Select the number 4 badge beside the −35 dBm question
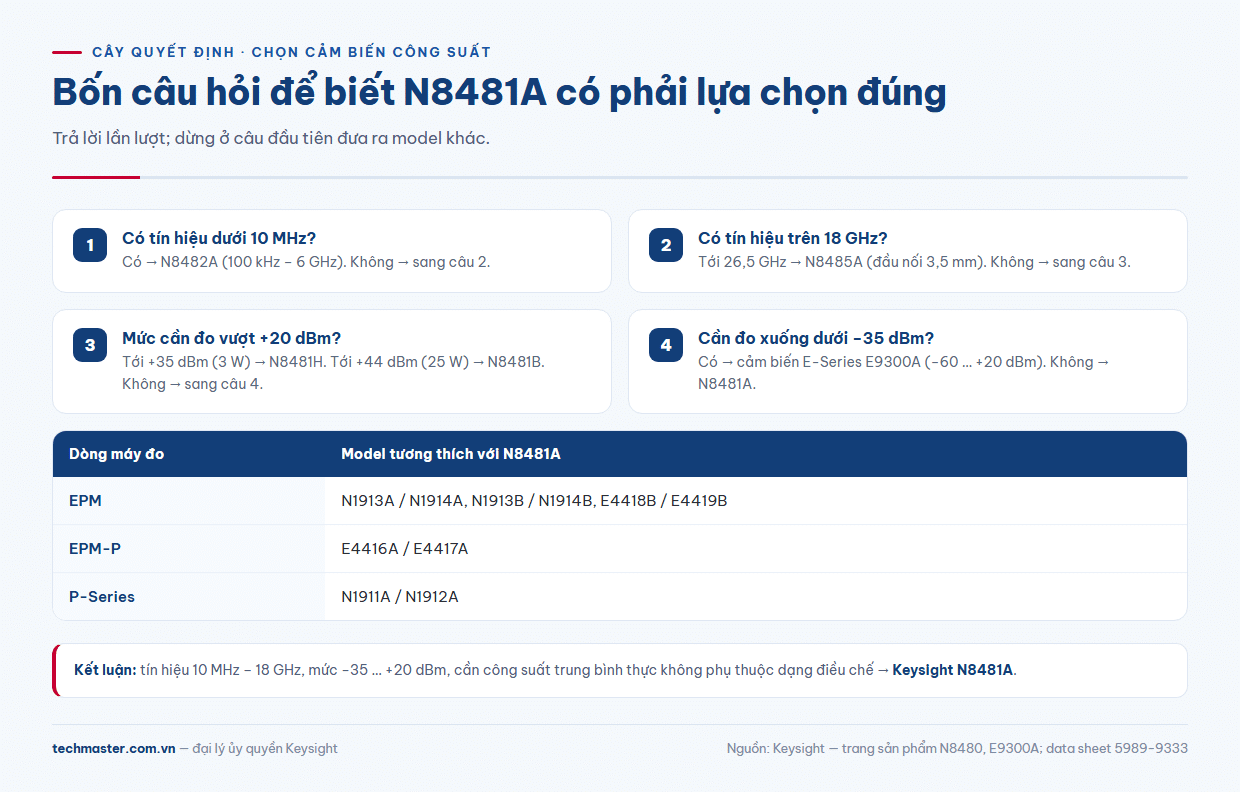Image resolution: width=1240 pixels, height=792 pixels. click(666, 345)
